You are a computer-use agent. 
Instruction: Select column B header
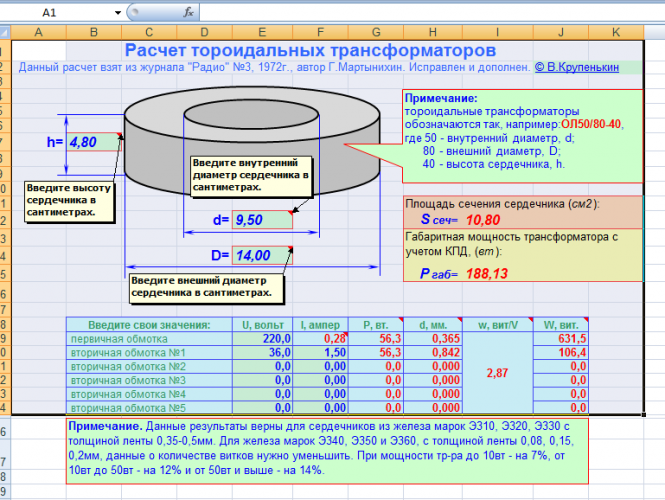[94, 32]
